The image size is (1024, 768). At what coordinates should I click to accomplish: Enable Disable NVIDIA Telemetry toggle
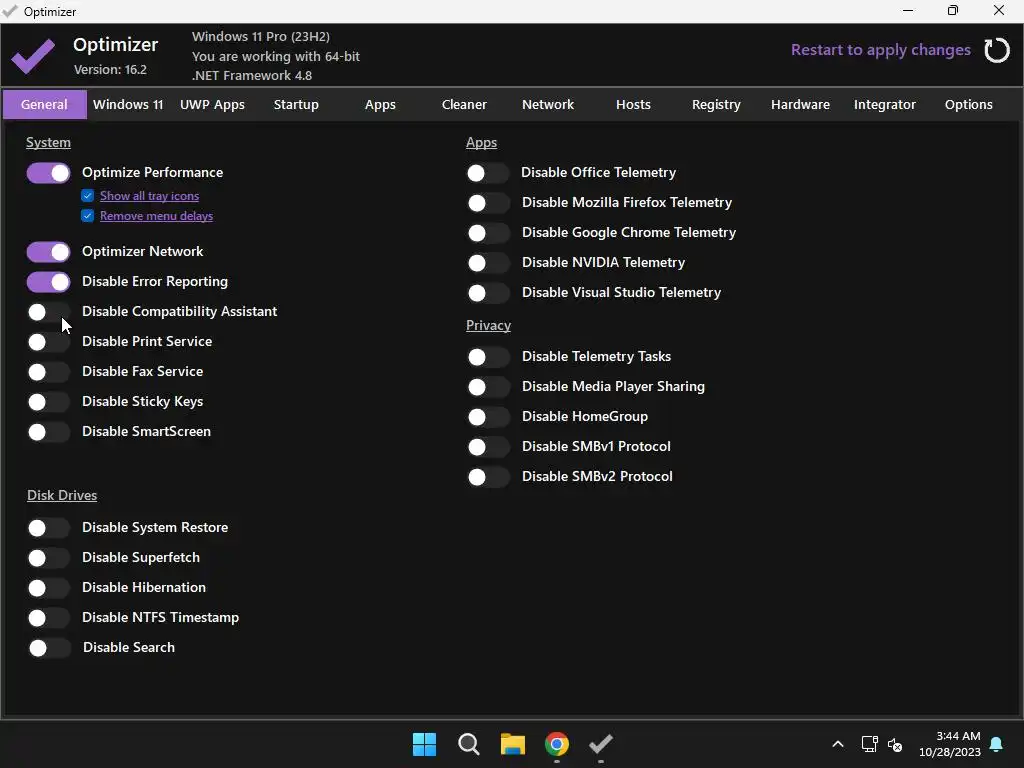click(x=488, y=263)
